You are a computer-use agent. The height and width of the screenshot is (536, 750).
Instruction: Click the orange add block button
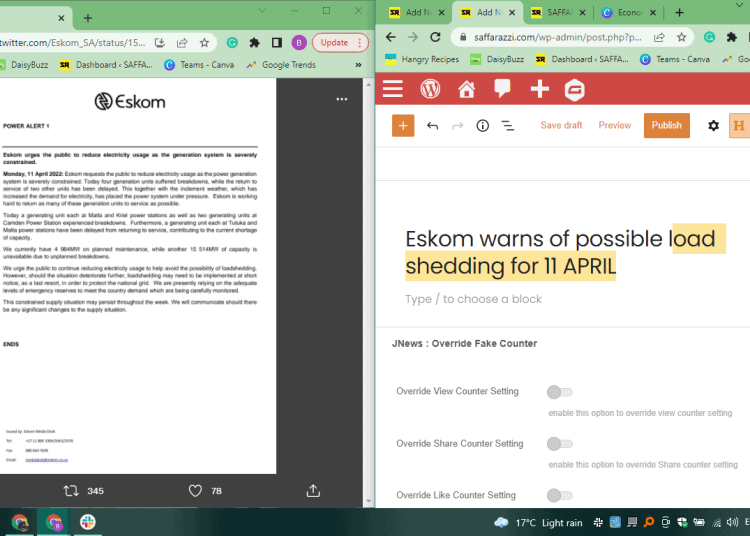tap(403, 125)
